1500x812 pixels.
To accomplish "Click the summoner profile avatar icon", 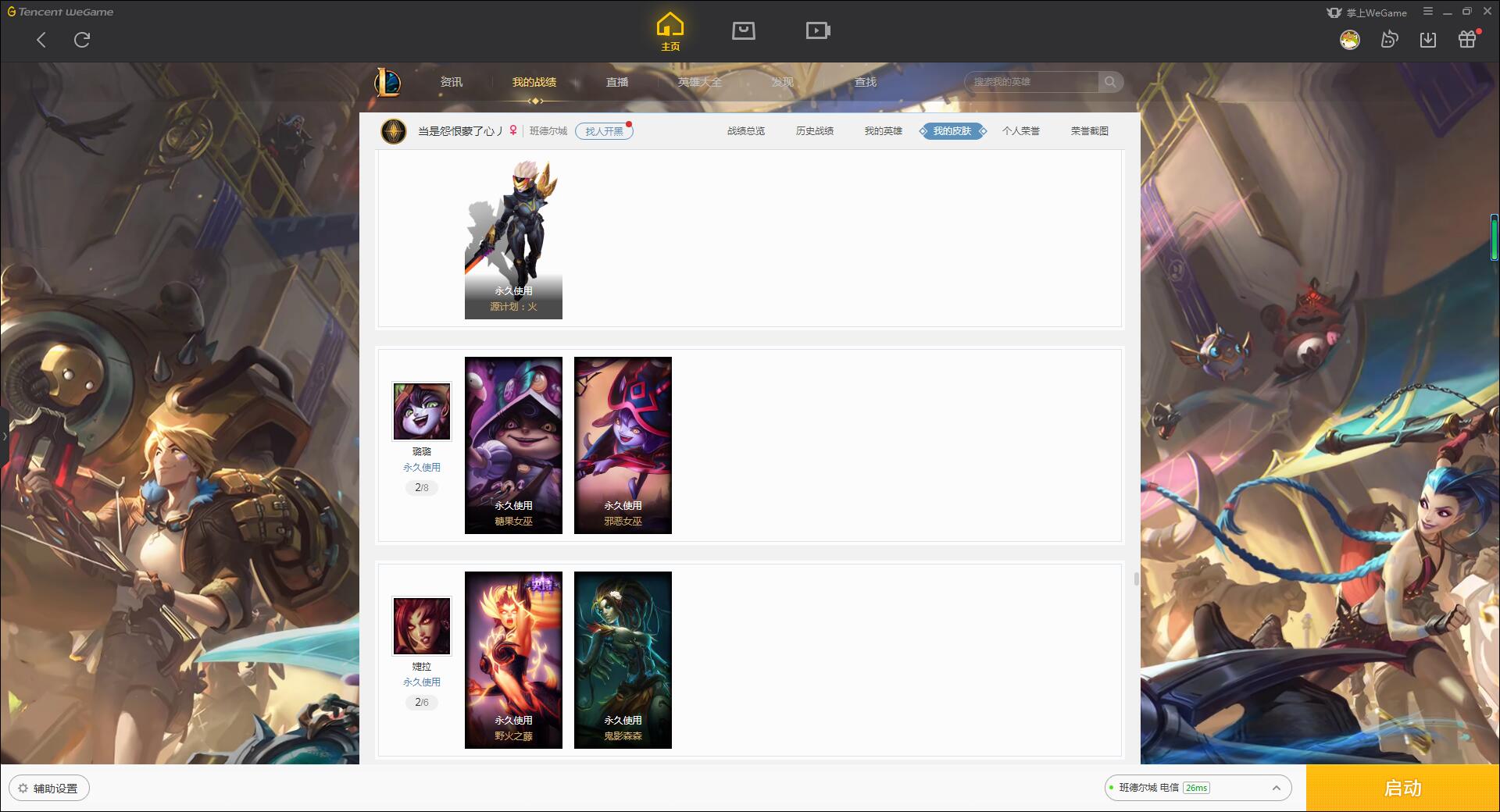I will 394,131.
